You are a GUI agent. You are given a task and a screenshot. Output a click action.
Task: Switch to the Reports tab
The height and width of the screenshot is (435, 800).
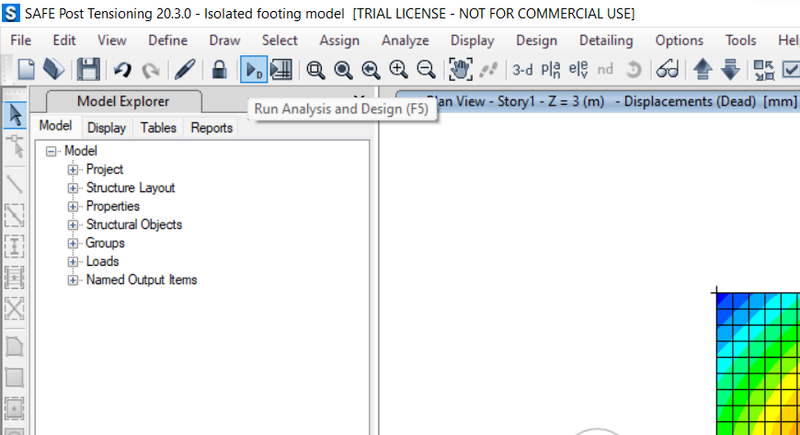pyautogui.click(x=211, y=127)
